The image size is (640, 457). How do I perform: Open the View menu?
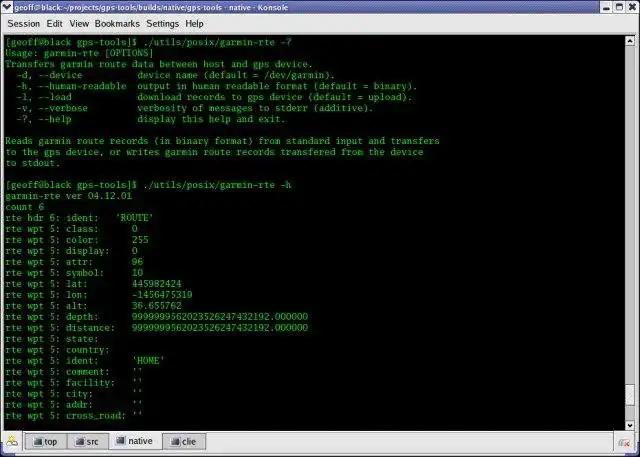click(79, 24)
